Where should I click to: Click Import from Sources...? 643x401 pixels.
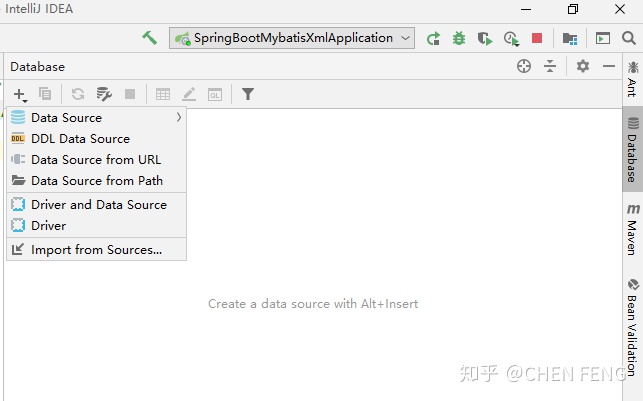tap(97, 250)
